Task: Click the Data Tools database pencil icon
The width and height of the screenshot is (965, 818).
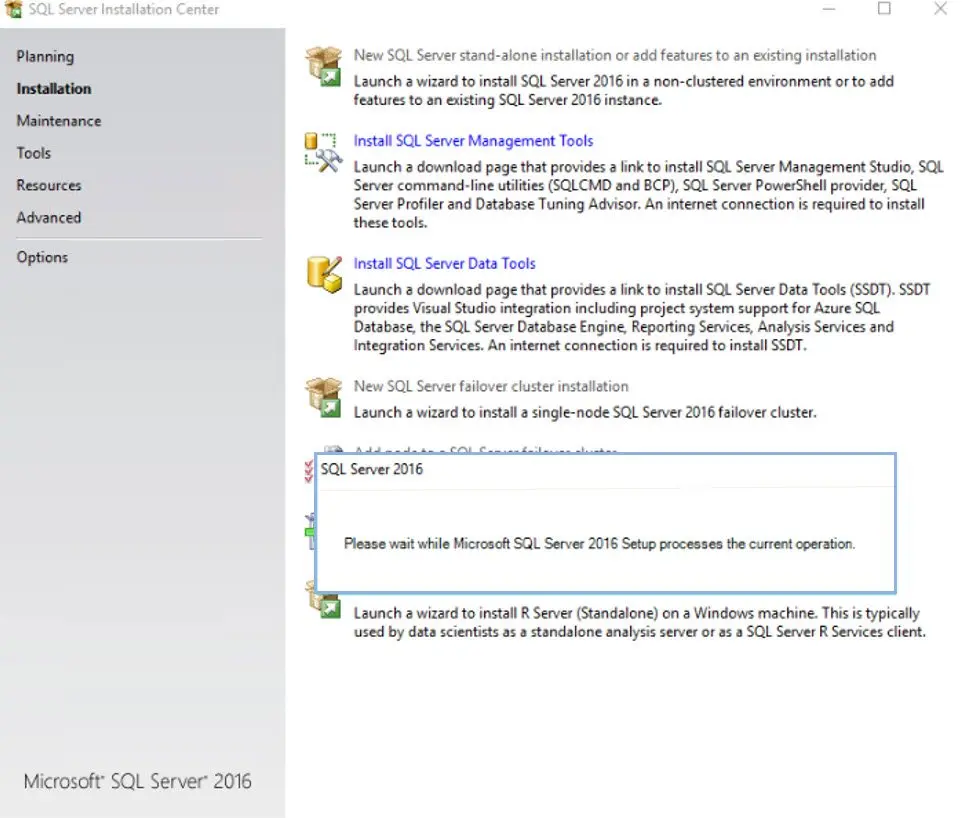Action: [x=324, y=274]
